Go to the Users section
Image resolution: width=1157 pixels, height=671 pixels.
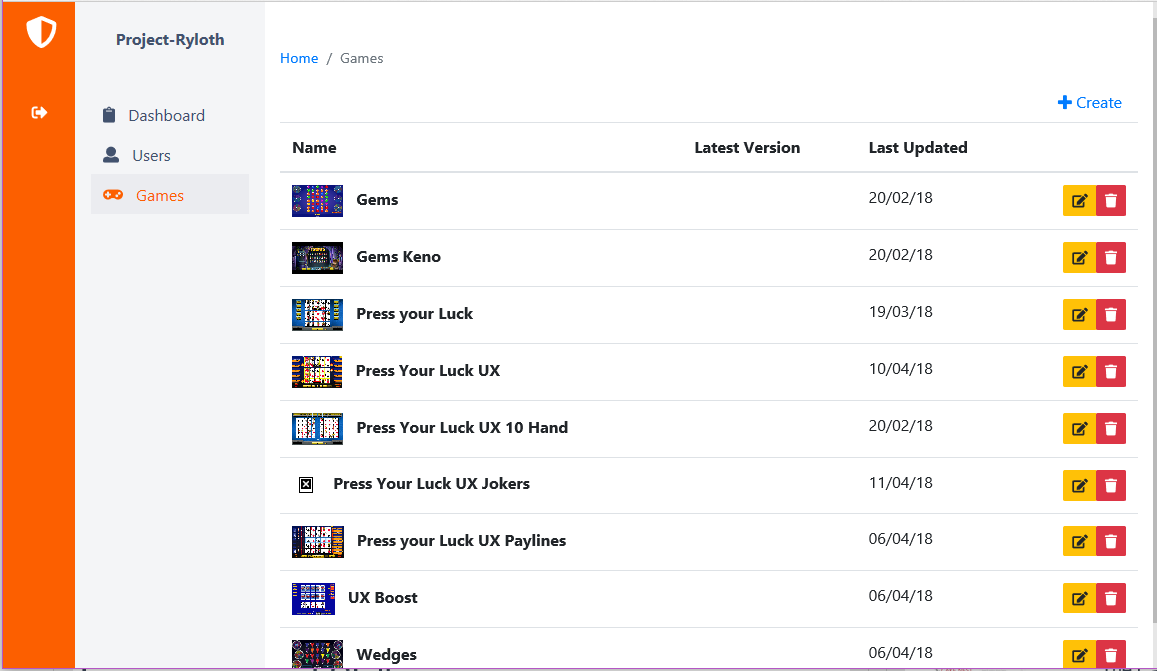151,156
